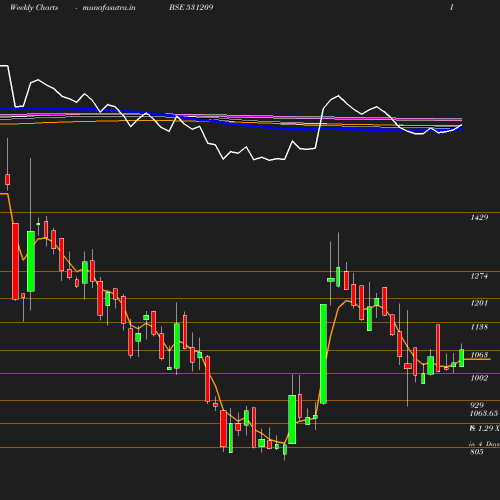Click the 1429 price level label
The image size is (500, 500).
pyautogui.click(x=479, y=217)
